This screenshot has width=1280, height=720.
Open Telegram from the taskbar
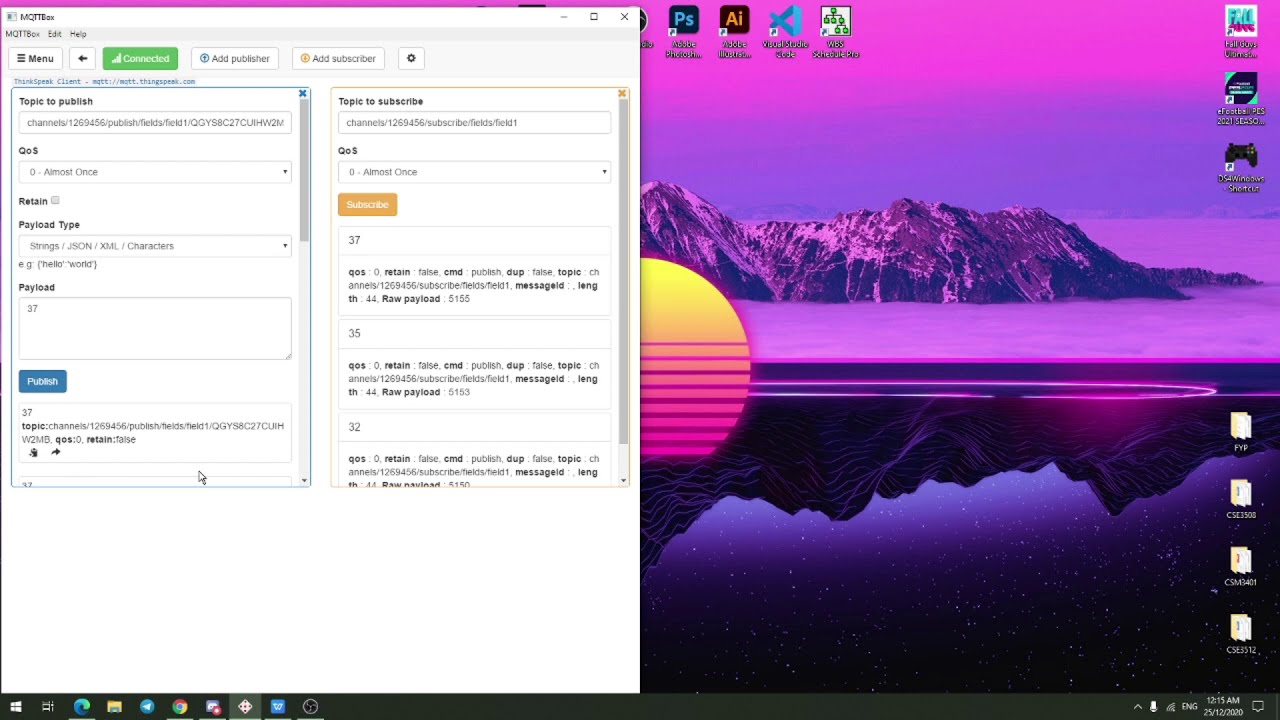[x=147, y=706]
